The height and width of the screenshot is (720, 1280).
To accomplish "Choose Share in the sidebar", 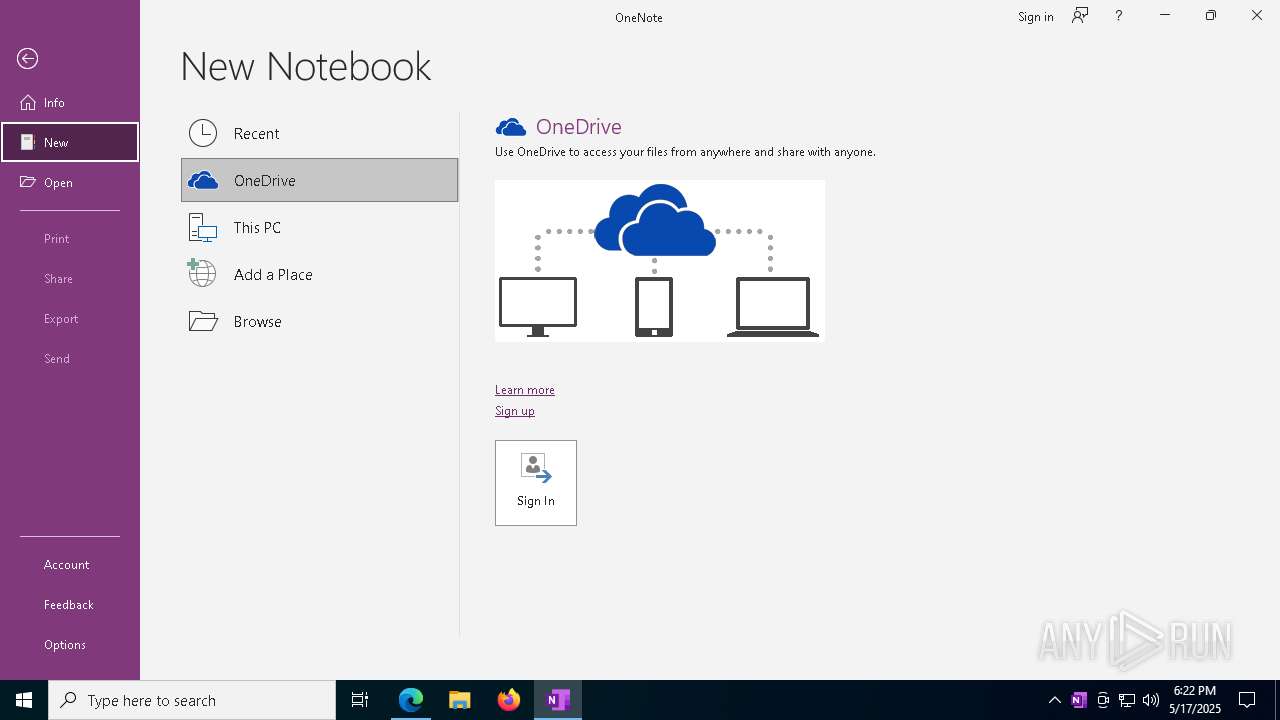I will pos(70,278).
